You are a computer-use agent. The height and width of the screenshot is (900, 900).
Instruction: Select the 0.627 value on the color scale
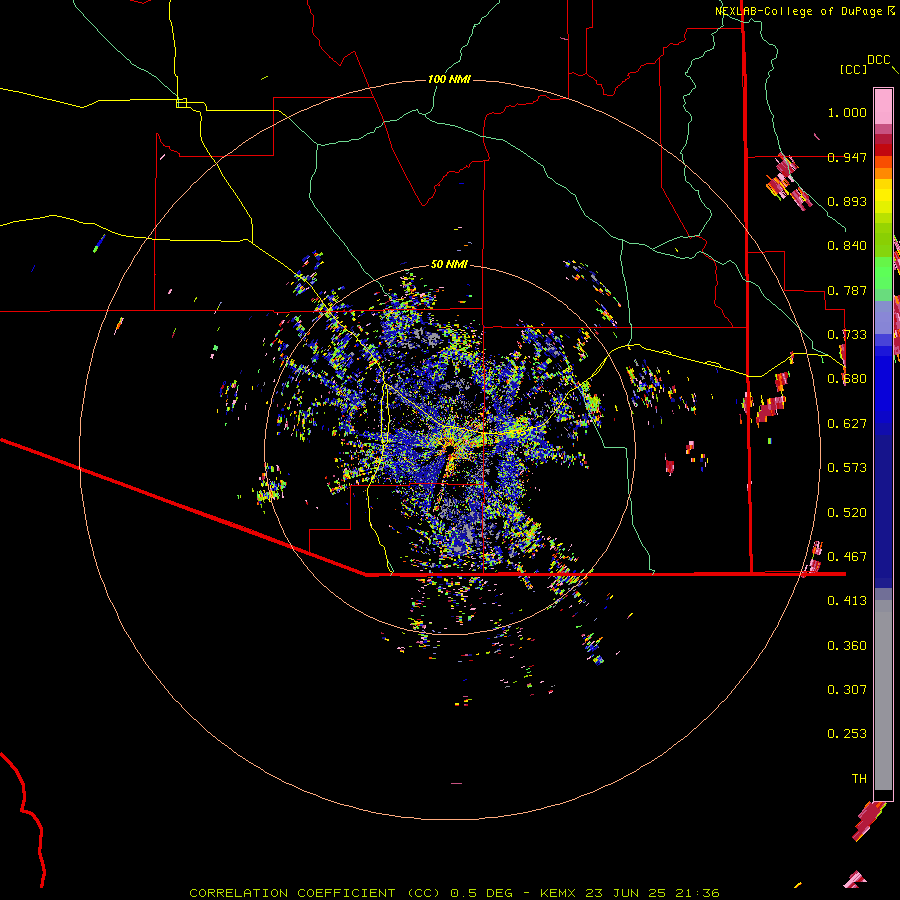[x=847, y=424]
